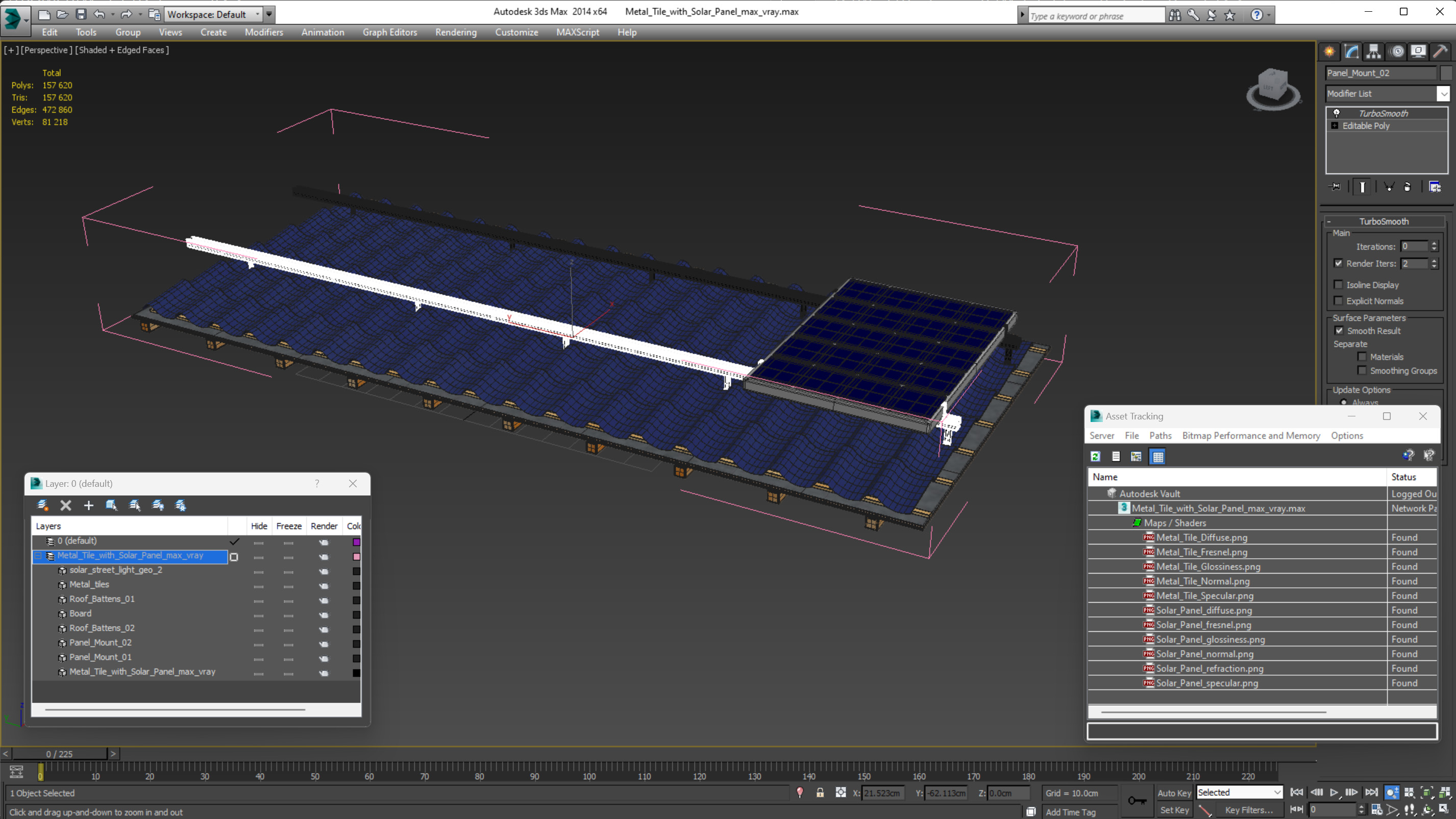Image resolution: width=1456 pixels, height=819 pixels.
Task: Enable Separate by Smoothing Groups checkbox
Action: [x=1362, y=370]
